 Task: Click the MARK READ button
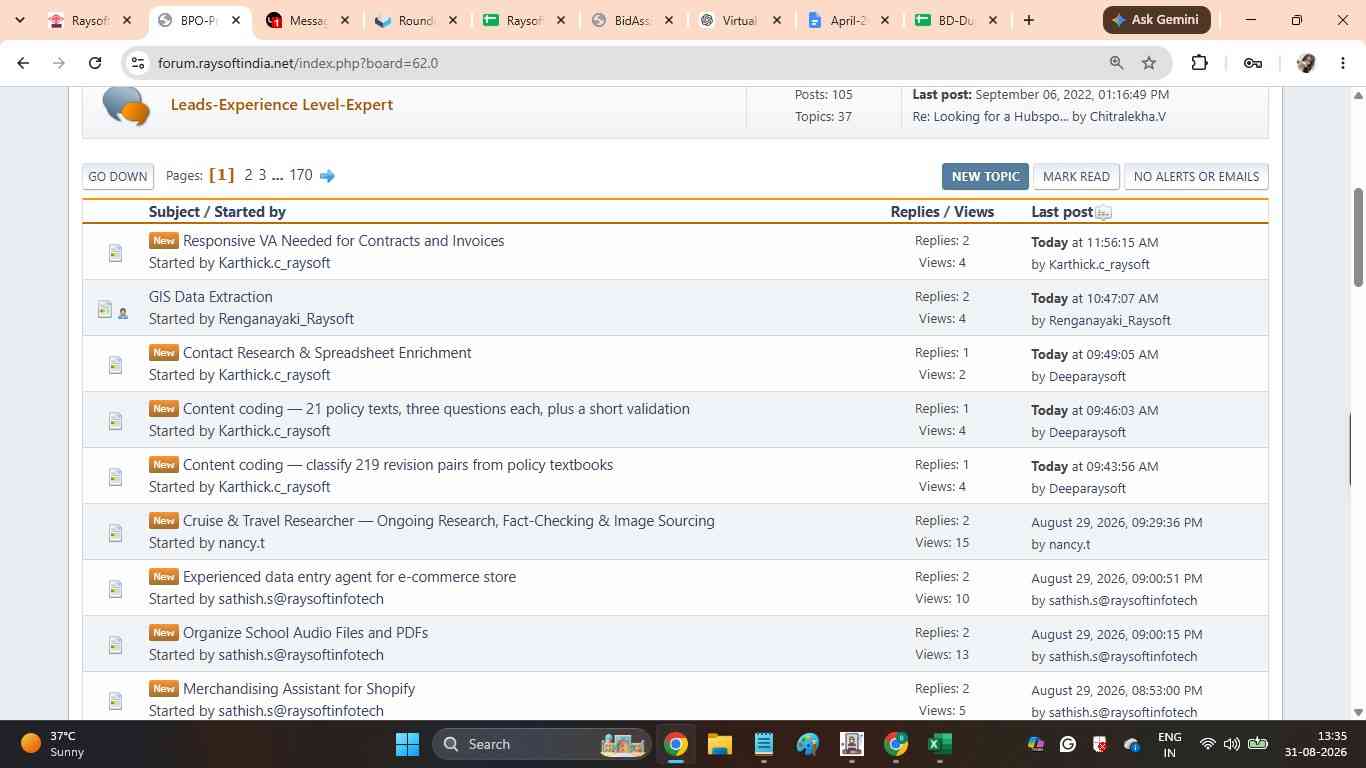click(1076, 176)
